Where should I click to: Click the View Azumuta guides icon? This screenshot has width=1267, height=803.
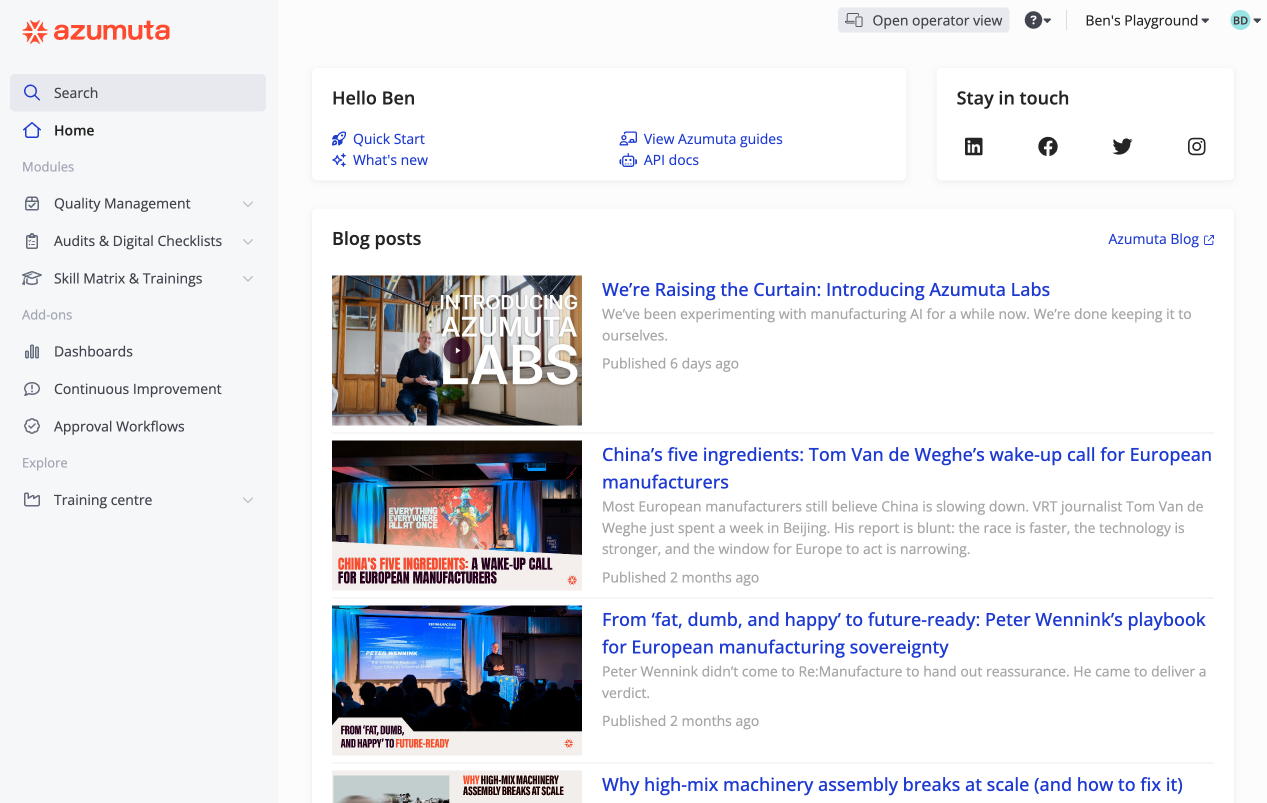tap(628, 139)
